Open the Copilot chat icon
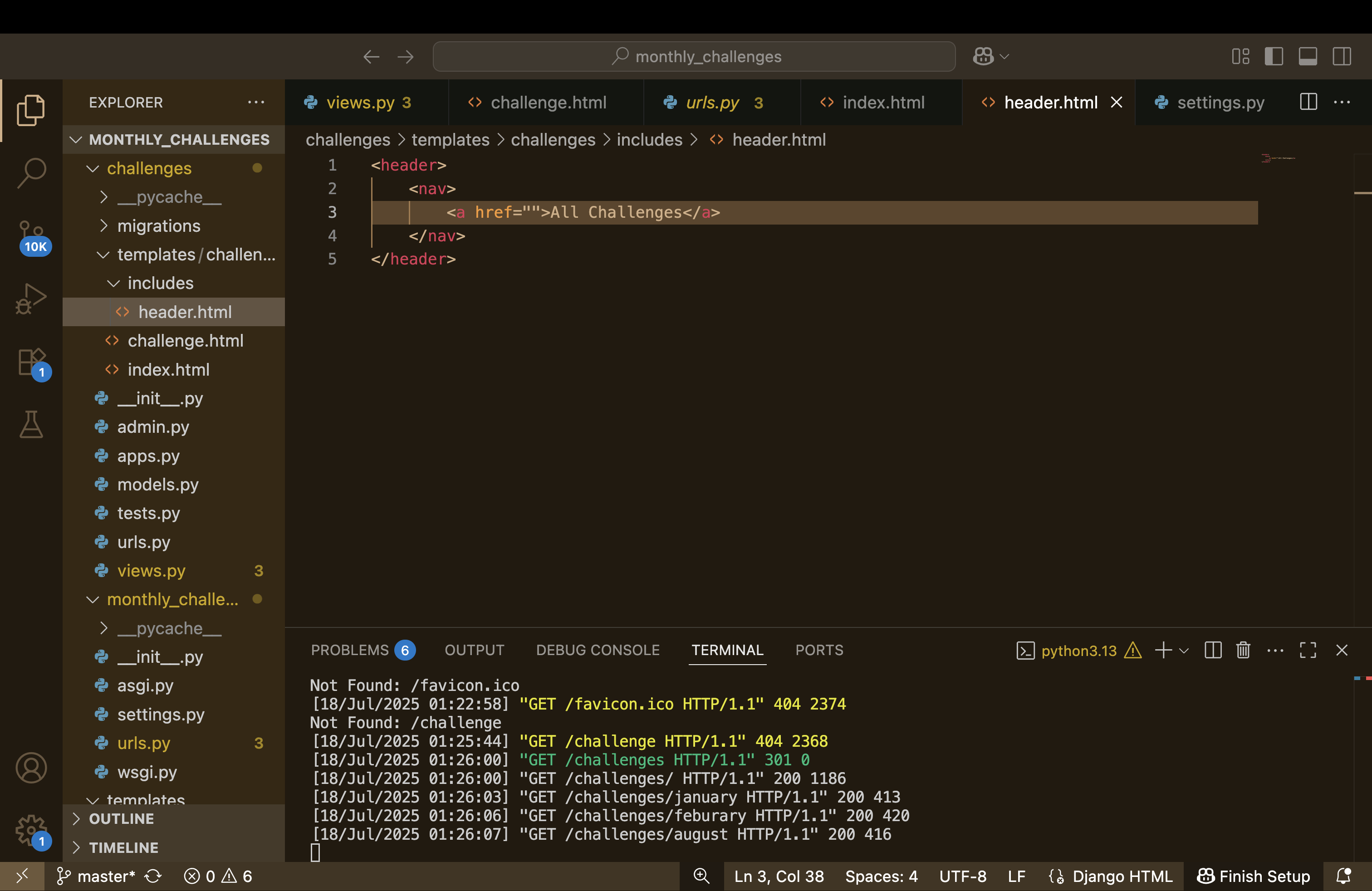The width and height of the screenshot is (1372, 891). (984, 56)
